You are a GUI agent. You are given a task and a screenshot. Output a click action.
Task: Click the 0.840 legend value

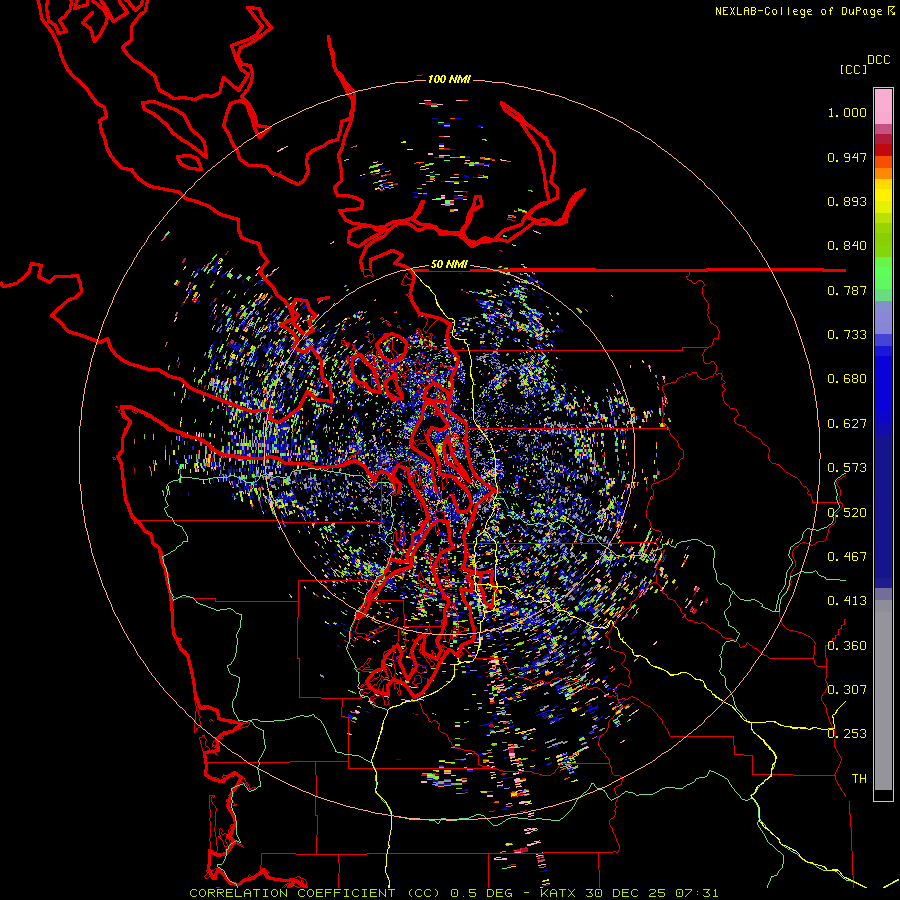pyautogui.click(x=847, y=246)
